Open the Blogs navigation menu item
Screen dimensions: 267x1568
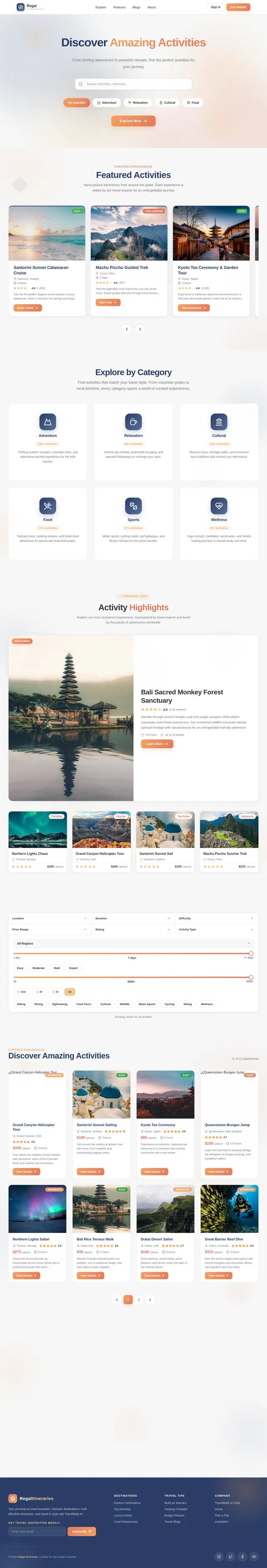[x=136, y=8]
